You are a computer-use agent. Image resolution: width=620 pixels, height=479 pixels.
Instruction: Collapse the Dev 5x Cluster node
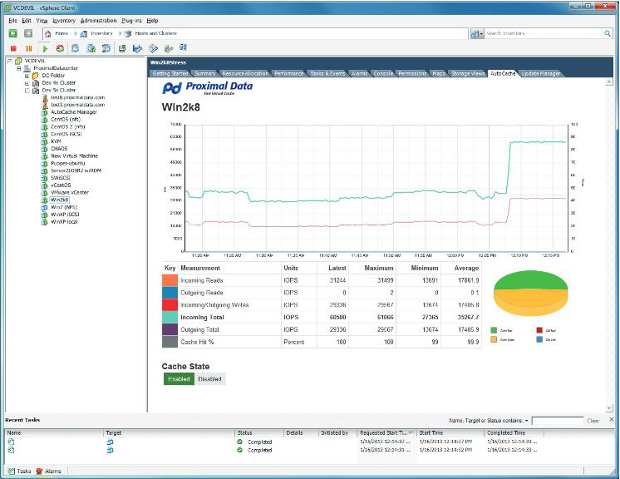point(27,90)
